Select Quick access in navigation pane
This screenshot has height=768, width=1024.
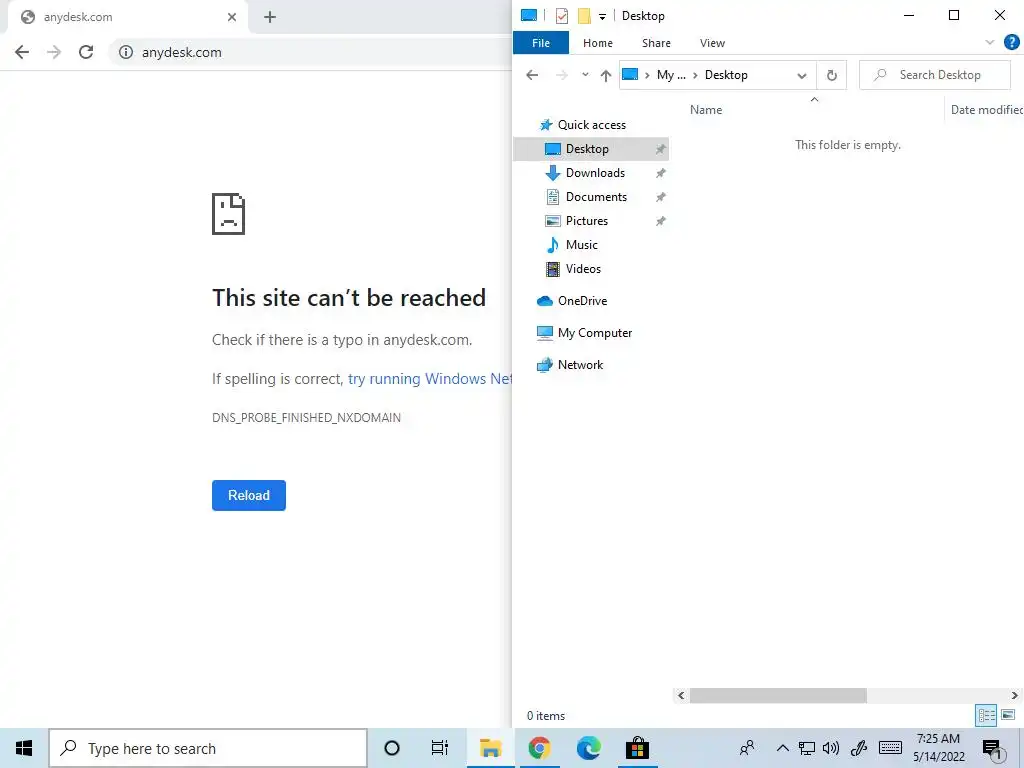(x=591, y=125)
